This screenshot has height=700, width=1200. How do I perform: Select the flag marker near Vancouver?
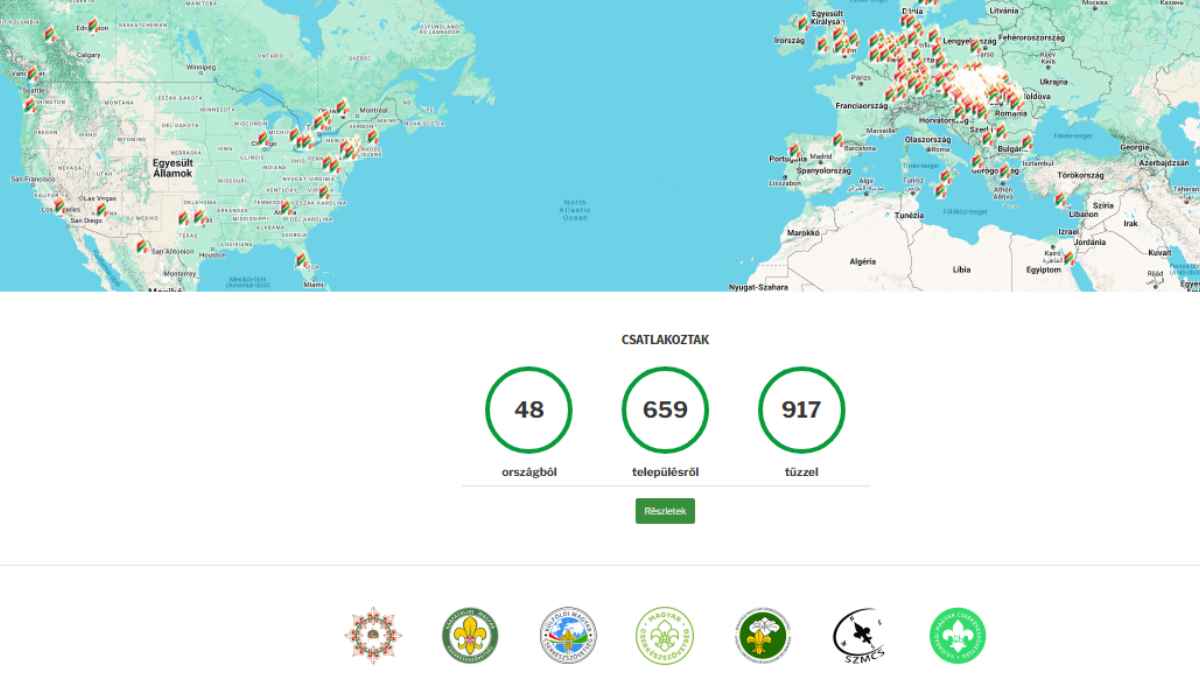point(32,73)
